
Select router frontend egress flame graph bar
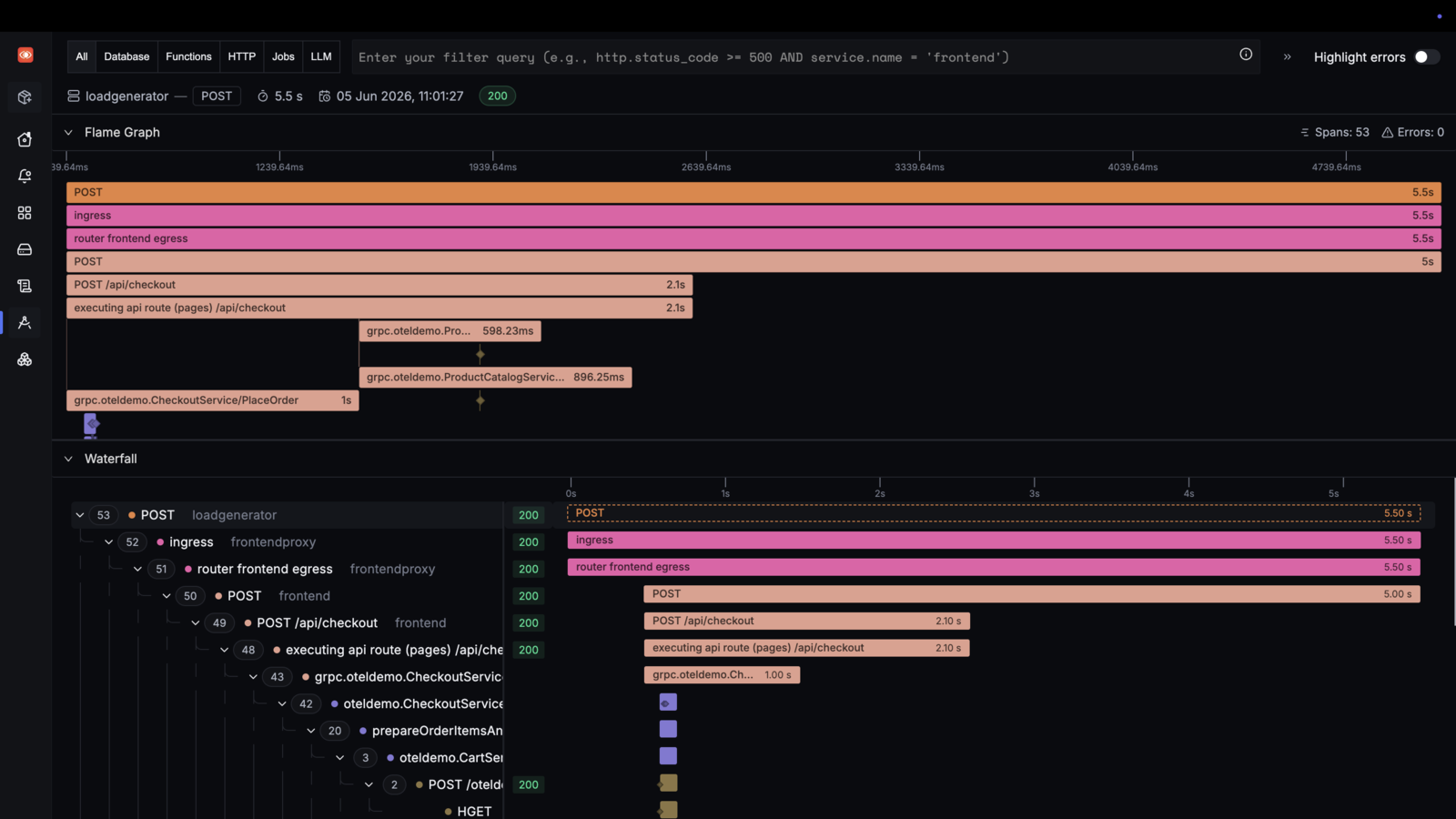point(753,238)
